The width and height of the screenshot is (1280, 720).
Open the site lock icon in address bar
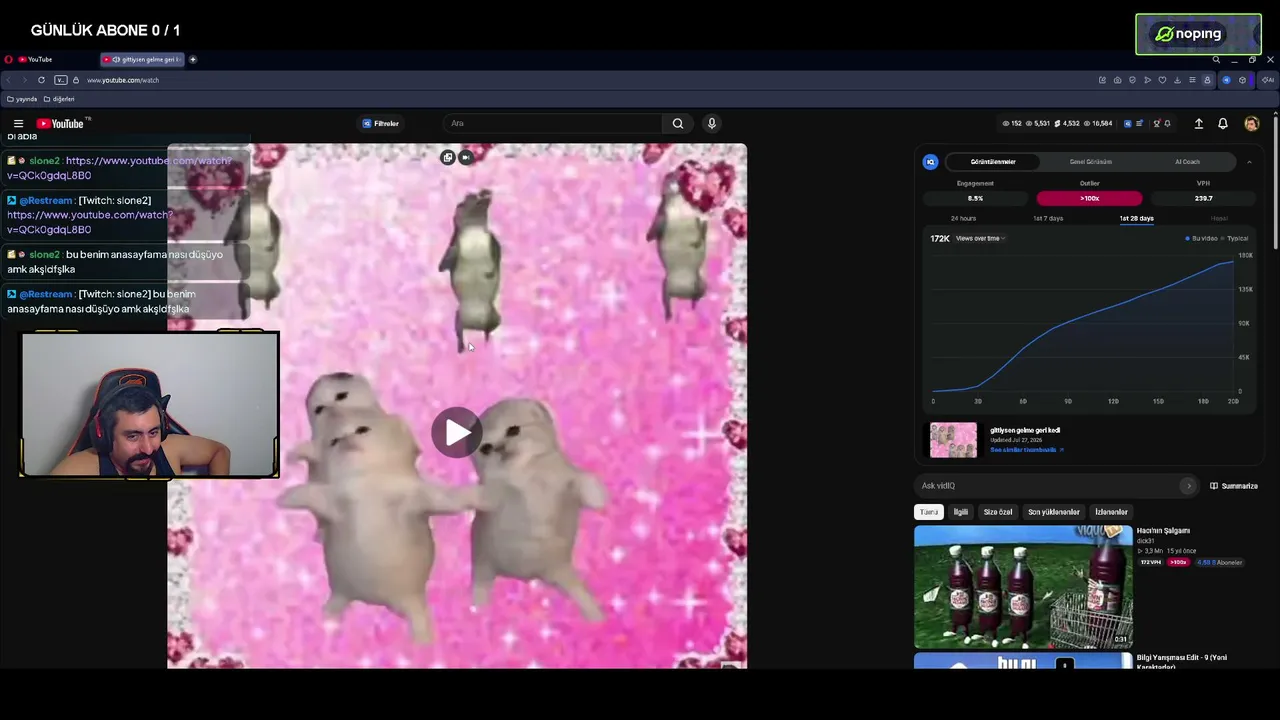click(76, 80)
